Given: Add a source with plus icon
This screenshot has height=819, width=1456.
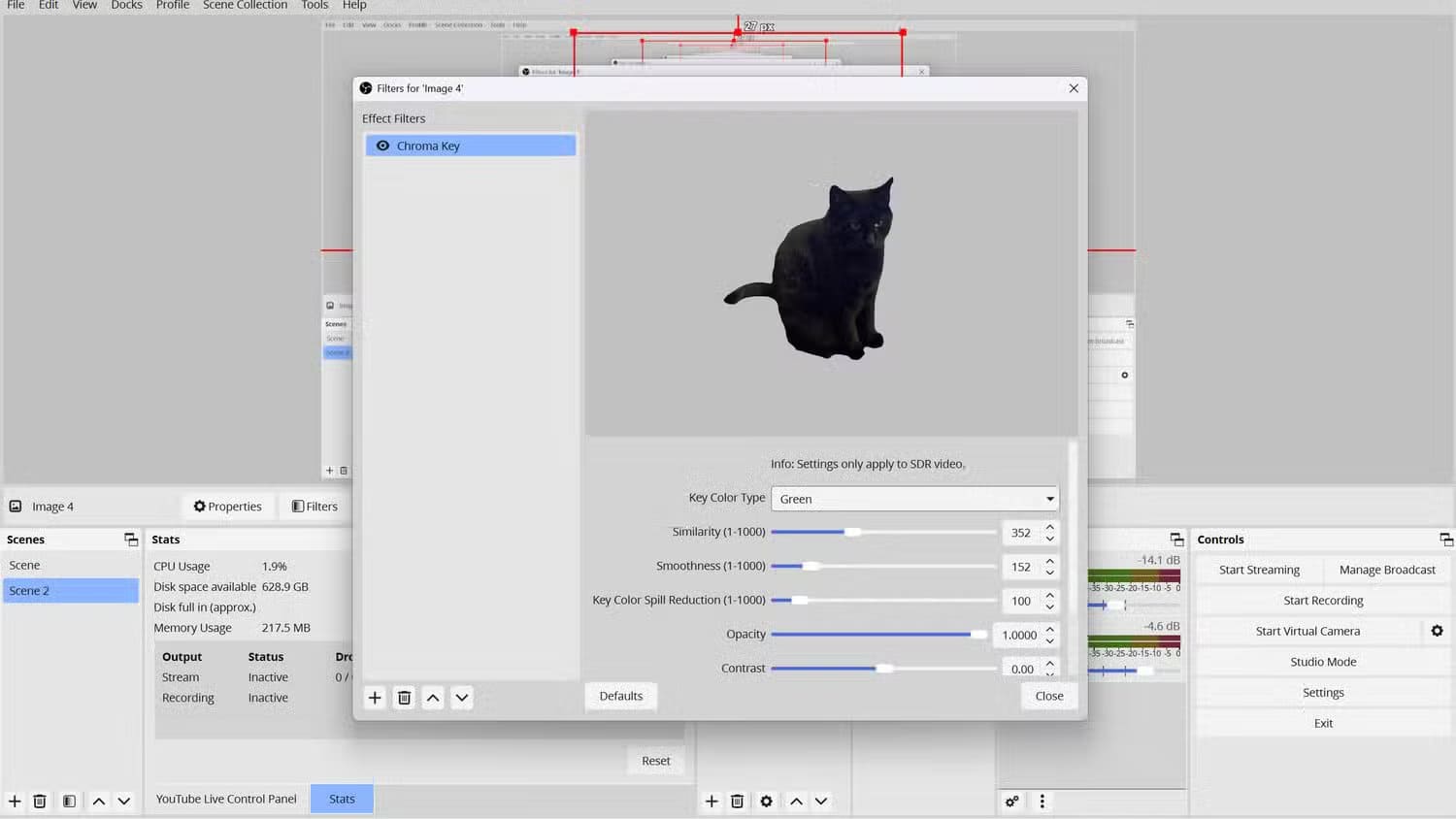Looking at the screenshot, I should [x=711, y=802].
